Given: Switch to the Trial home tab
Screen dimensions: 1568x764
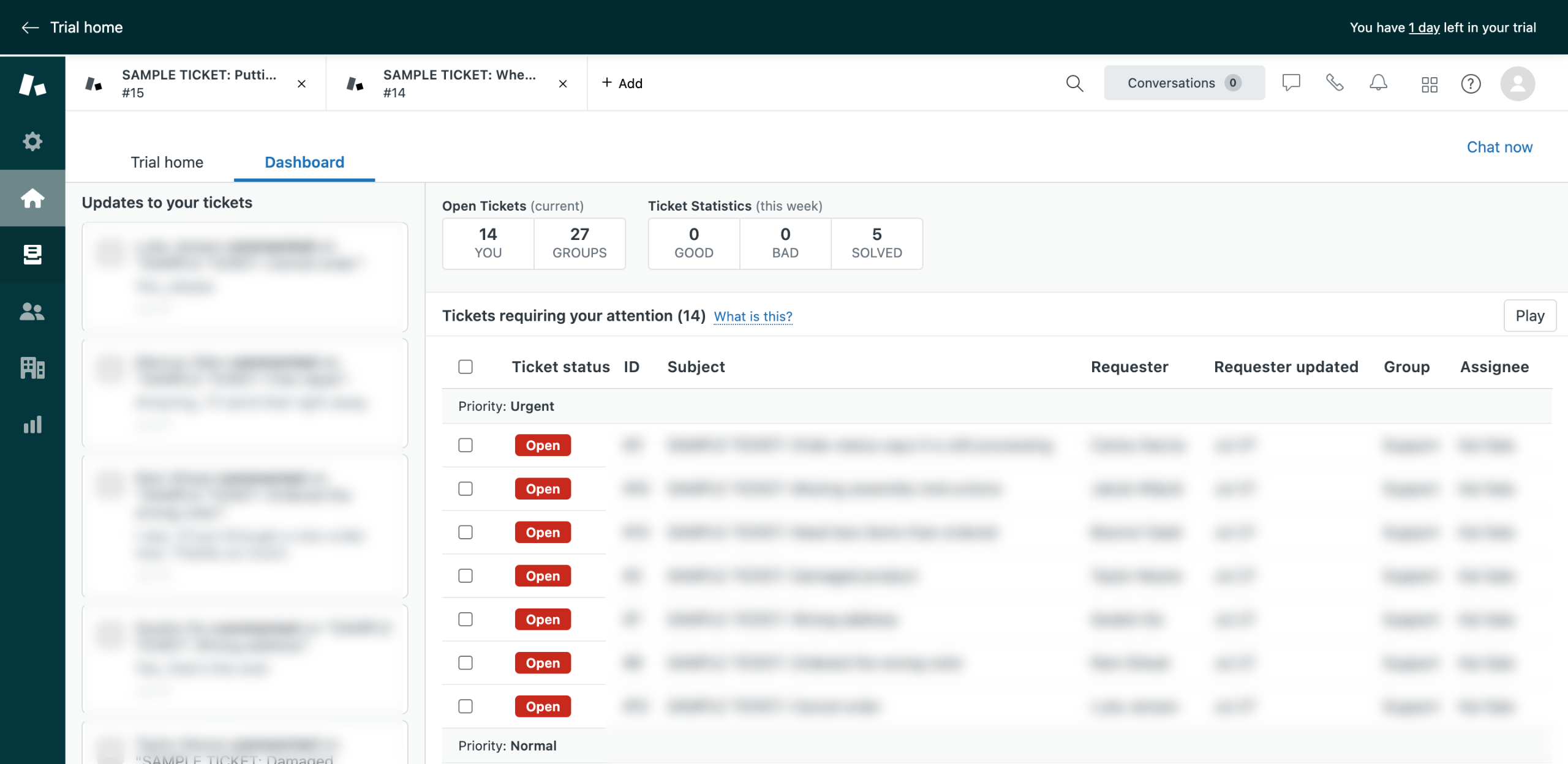Looking at the screenshot, I should coord(167,162).
